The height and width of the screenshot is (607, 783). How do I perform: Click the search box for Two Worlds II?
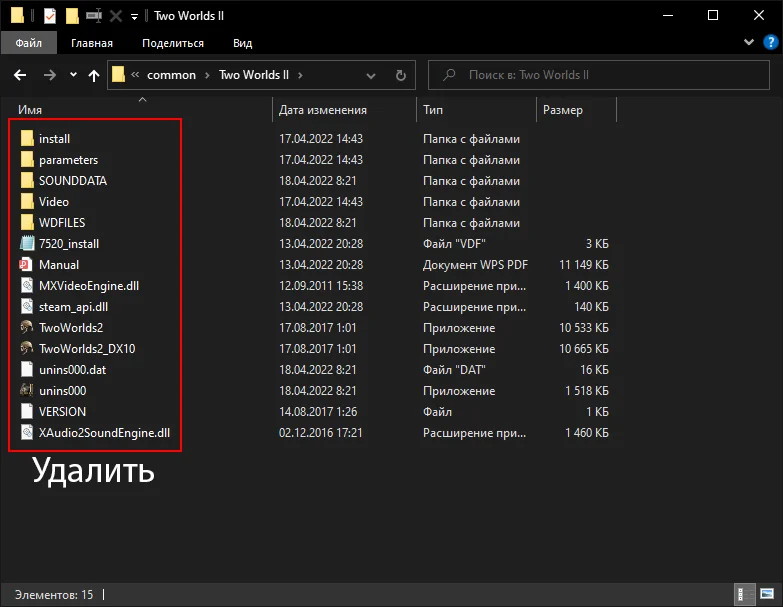pos(598,75)
